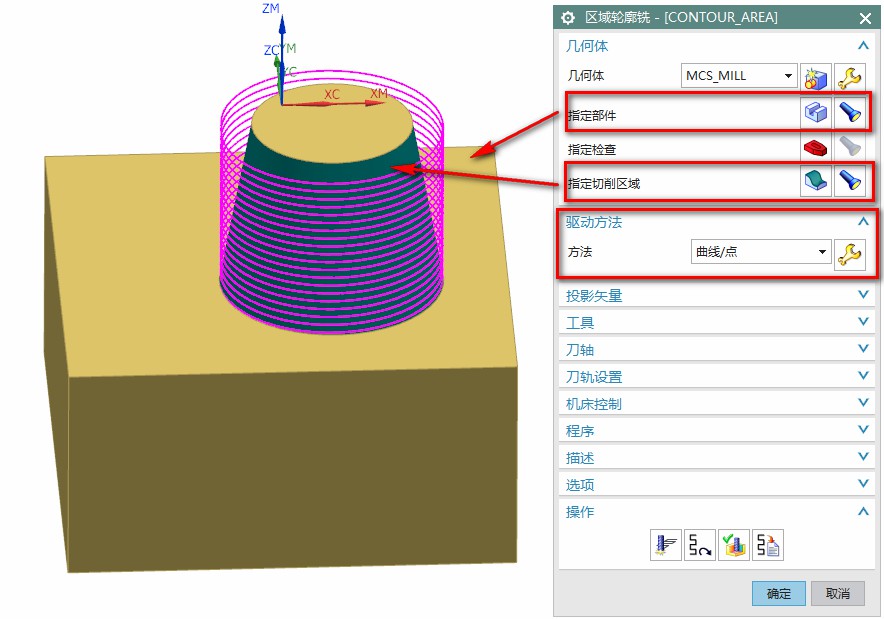Click the edit geometry wrench icon
The width and height of the screenshot is (884, 619).
pyautogui.click(x=849, y=77)
